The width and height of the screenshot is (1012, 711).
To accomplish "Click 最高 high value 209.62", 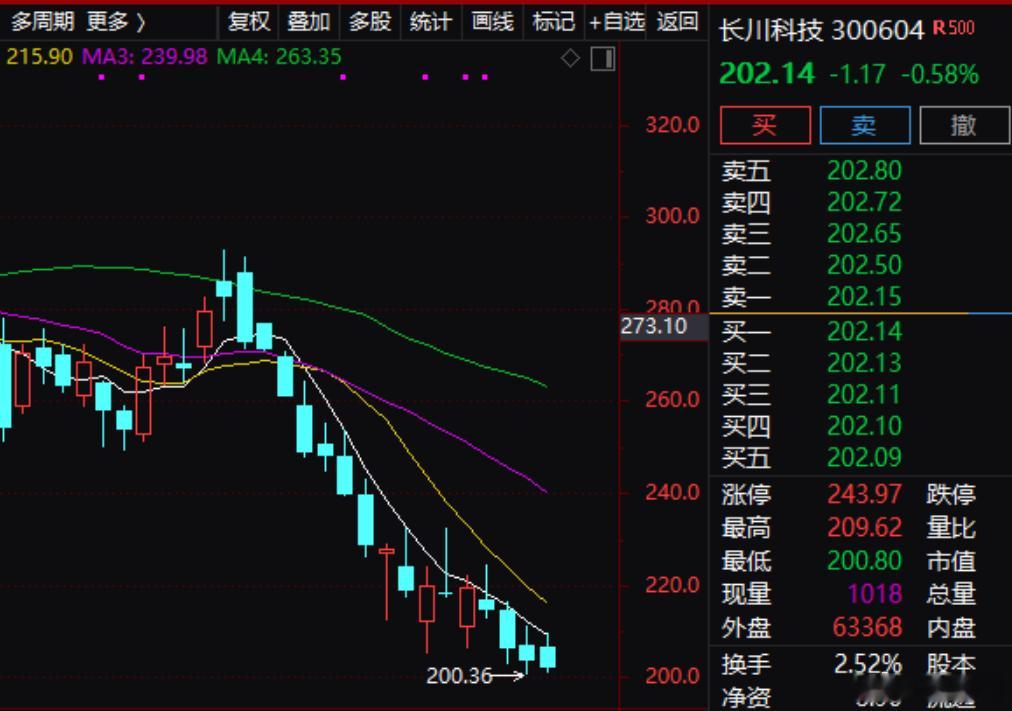I will coord(864,528).
